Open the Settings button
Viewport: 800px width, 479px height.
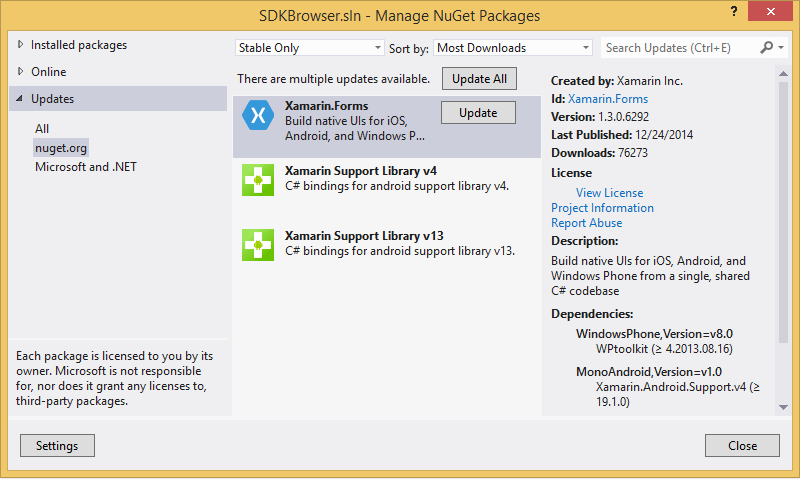click(x=57, y=445)
